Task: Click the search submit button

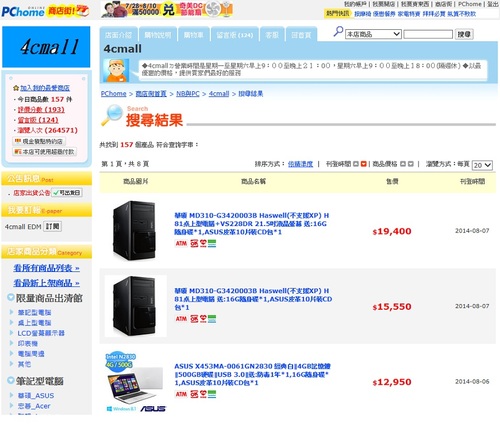Action: tap(464, 34)
